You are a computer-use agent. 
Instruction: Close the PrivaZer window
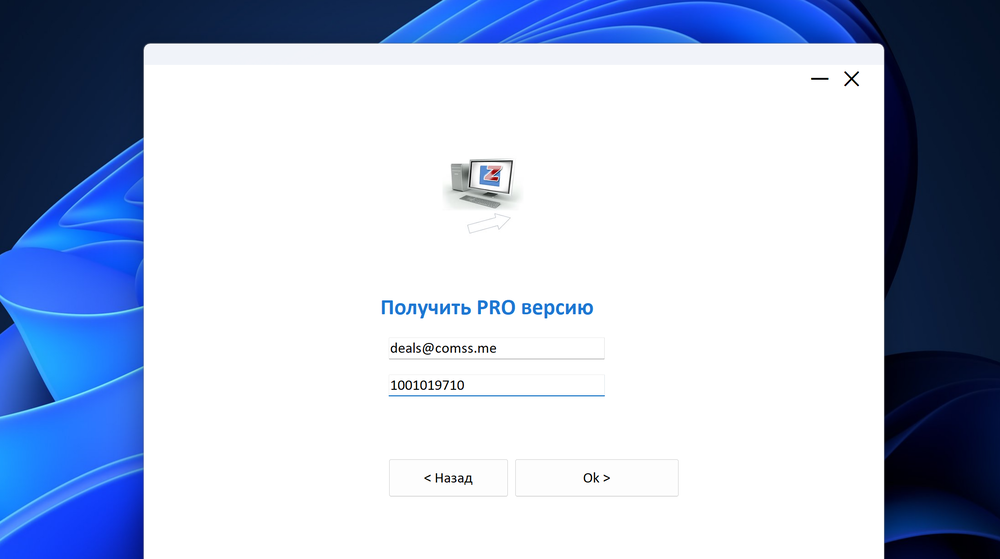click(x=851, y=79)
